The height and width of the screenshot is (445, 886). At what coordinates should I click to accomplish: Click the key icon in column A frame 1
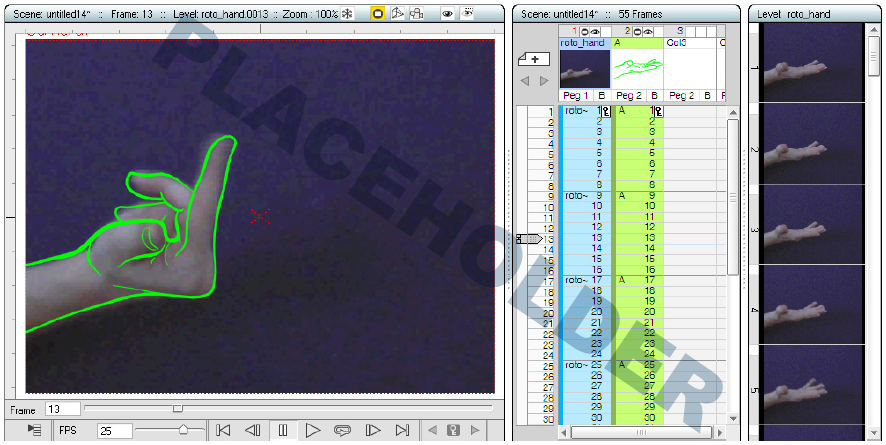pyautogui.click(x=658, y=112)
